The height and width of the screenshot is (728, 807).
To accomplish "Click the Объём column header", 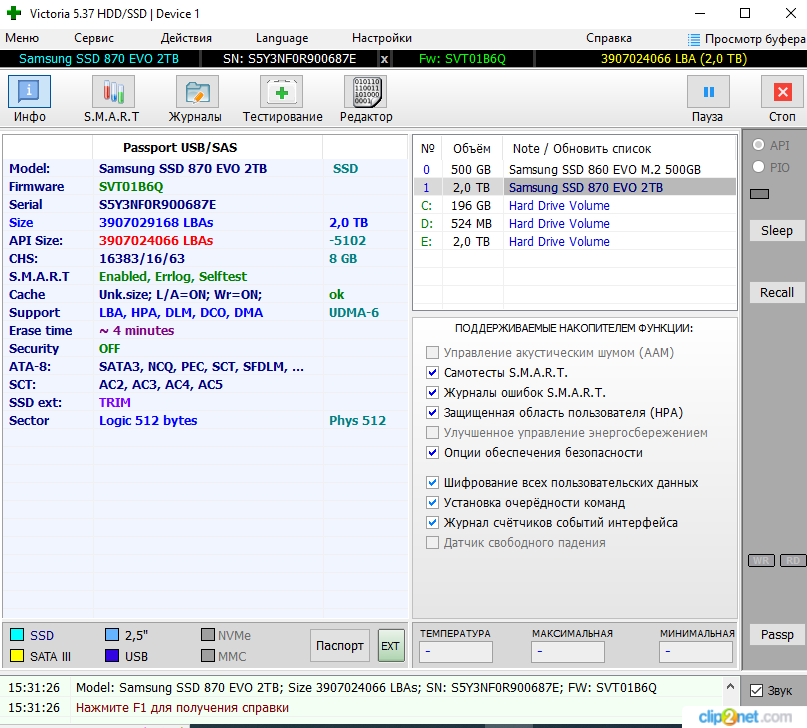I will [471, 149].
